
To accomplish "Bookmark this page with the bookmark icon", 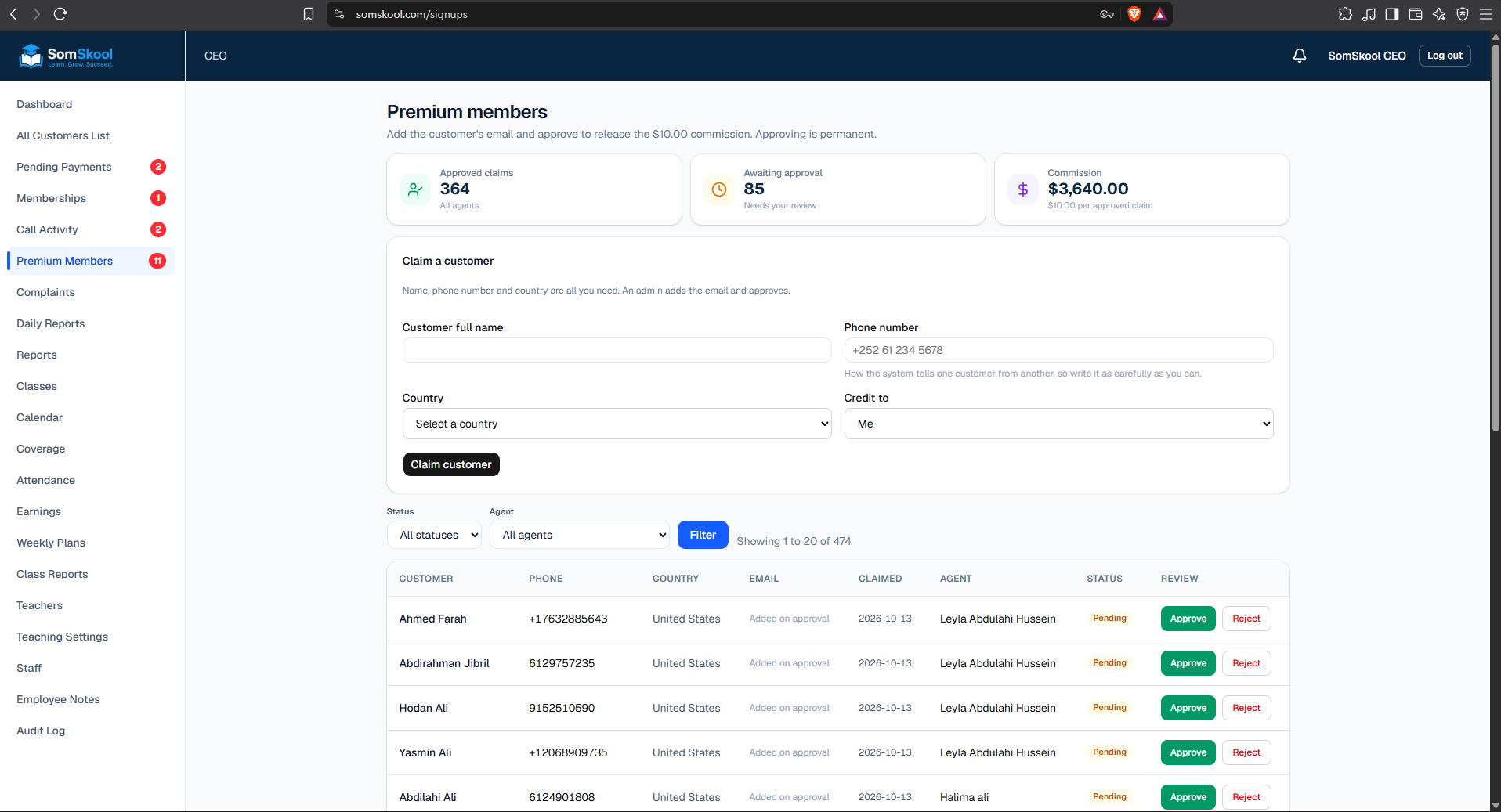I will click(309, 14).
